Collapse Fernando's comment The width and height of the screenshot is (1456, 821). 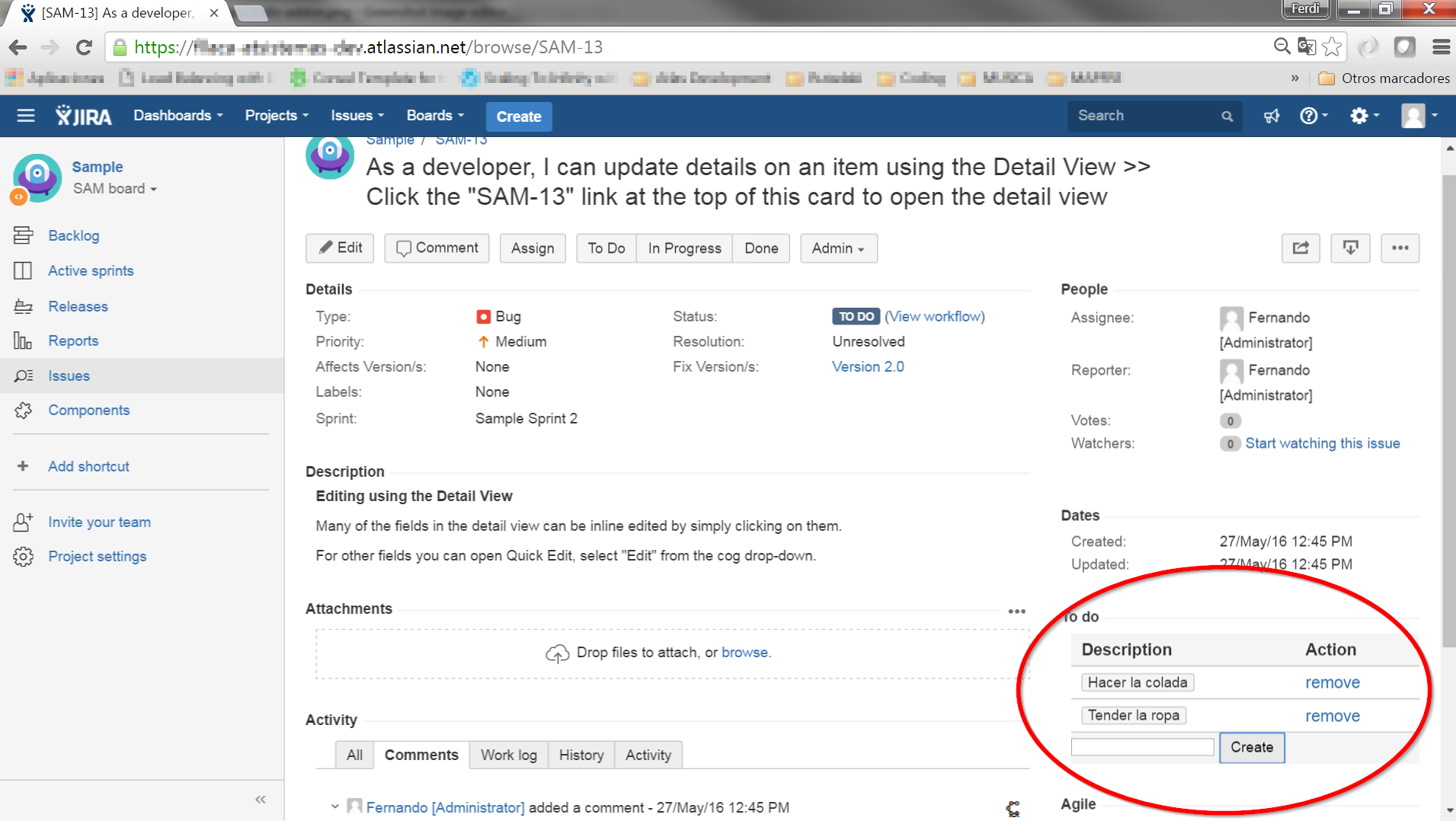point(334,807)
